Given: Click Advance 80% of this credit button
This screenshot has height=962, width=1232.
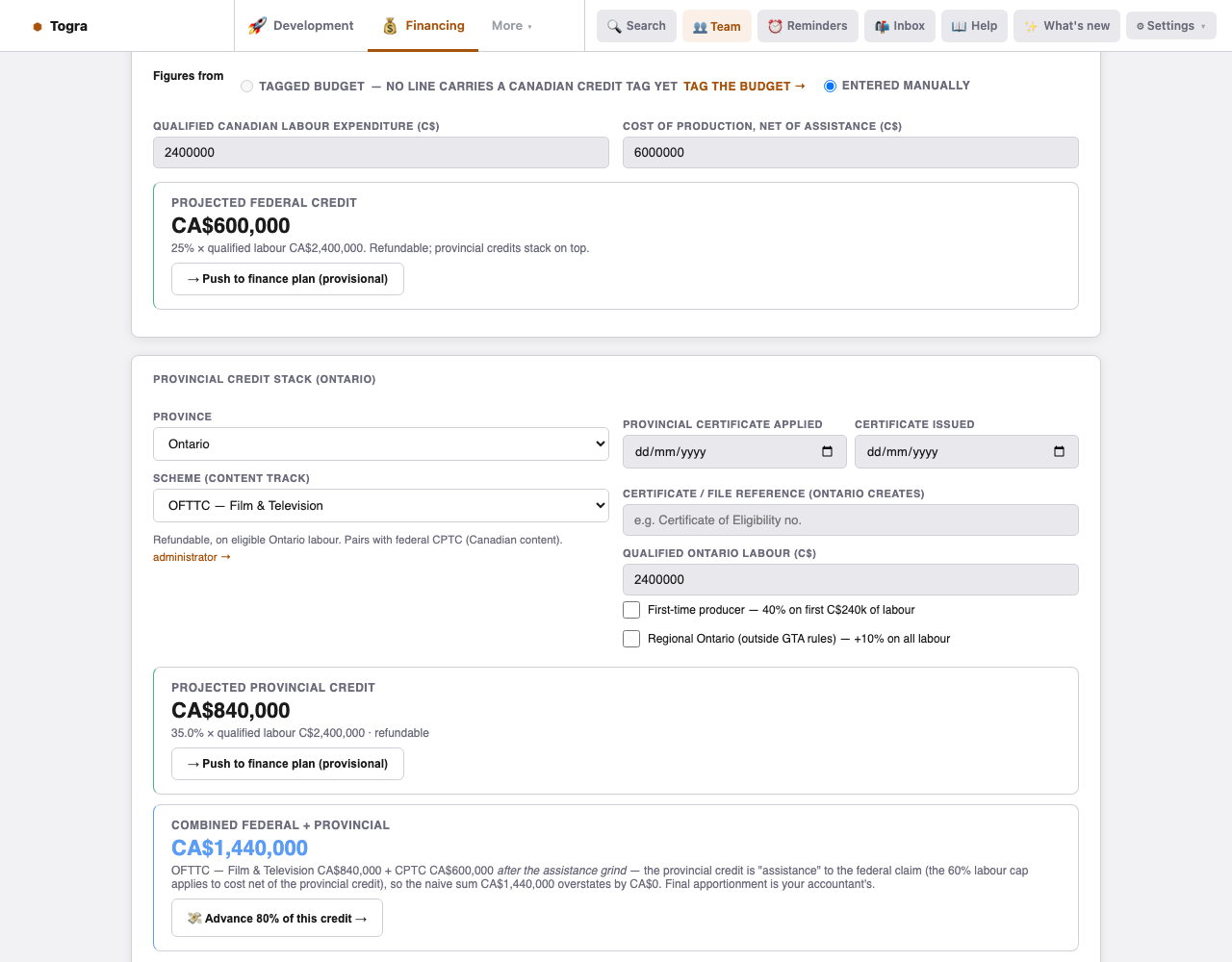Looking at the screenshot, I should (x=277, y=918).
